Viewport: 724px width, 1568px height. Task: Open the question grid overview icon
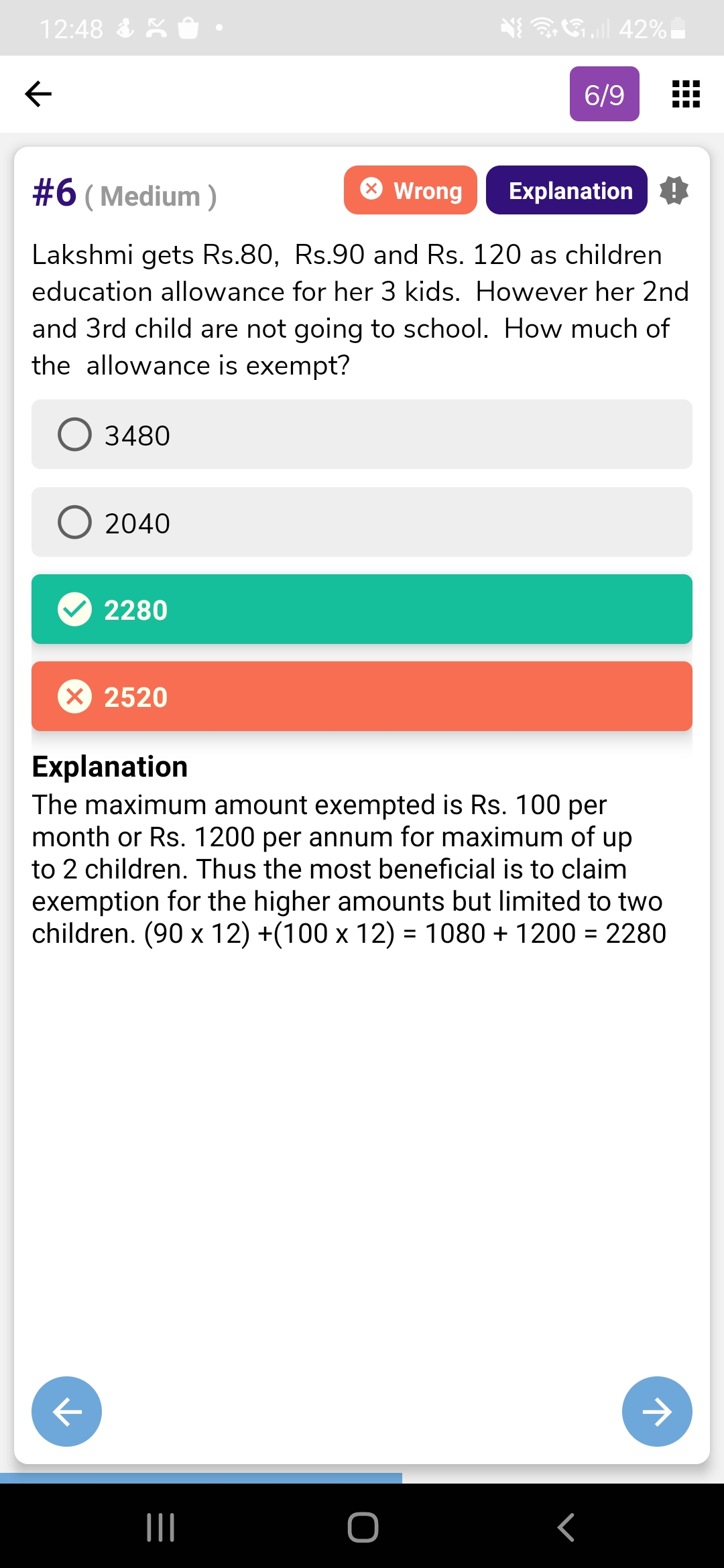[x=686, y=94]
